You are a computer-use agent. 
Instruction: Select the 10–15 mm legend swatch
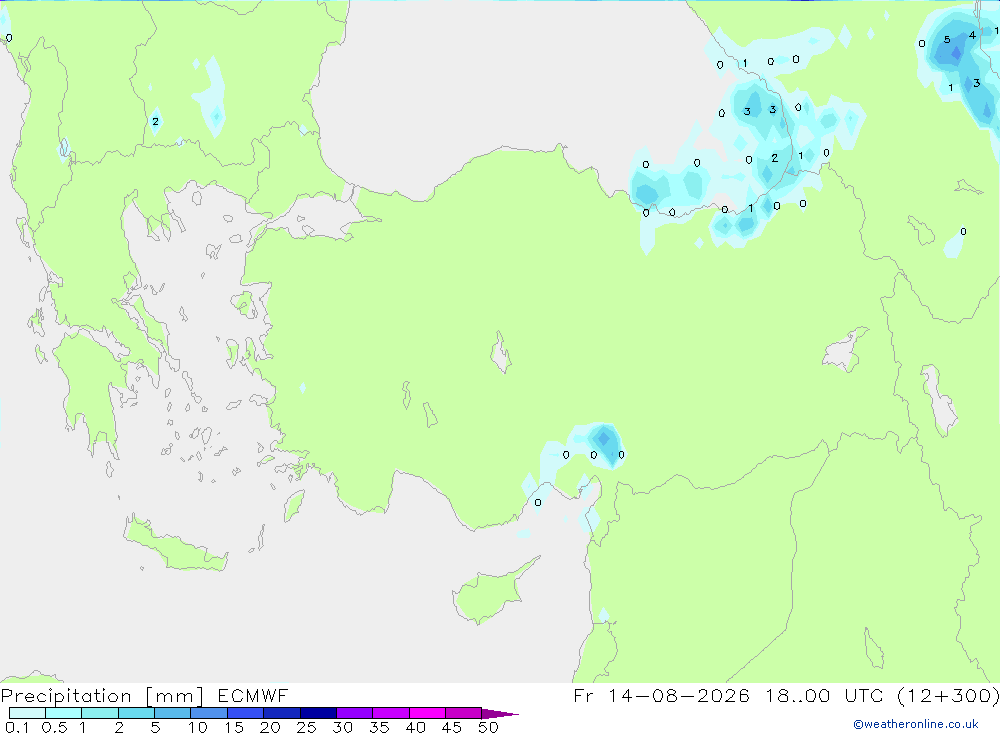click(209, 713)
